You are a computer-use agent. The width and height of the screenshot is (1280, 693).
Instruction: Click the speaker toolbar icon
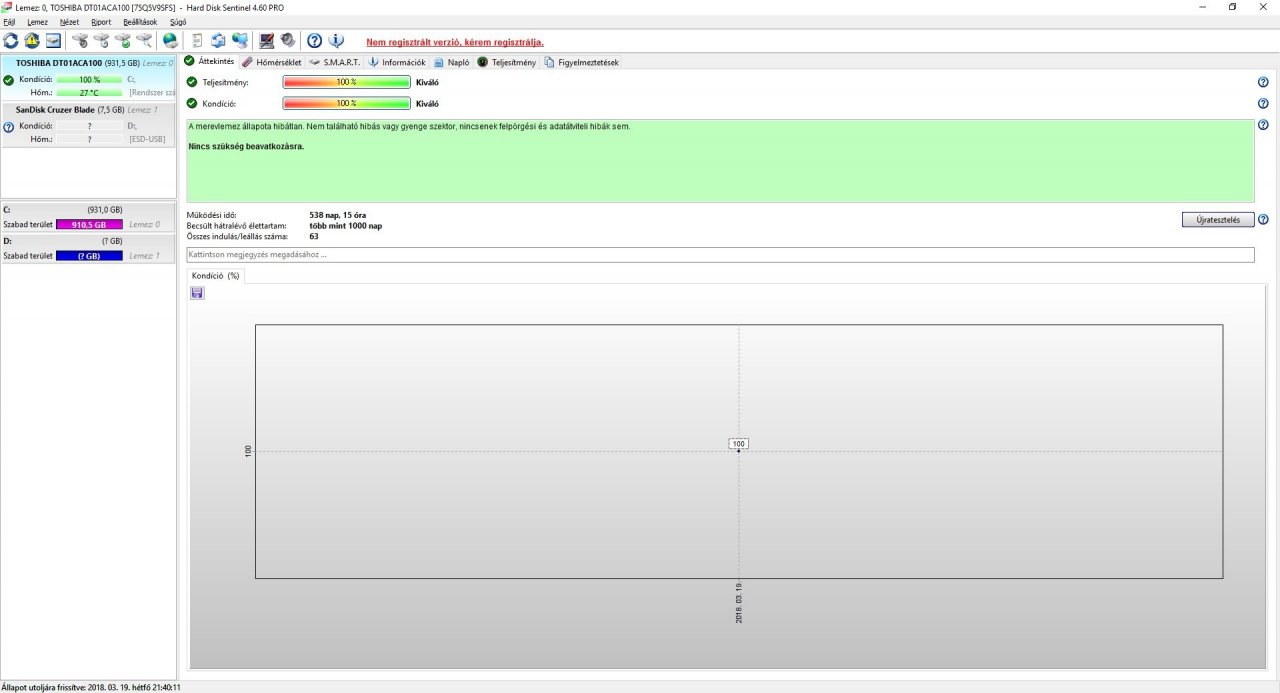click(x=288, y=41)
